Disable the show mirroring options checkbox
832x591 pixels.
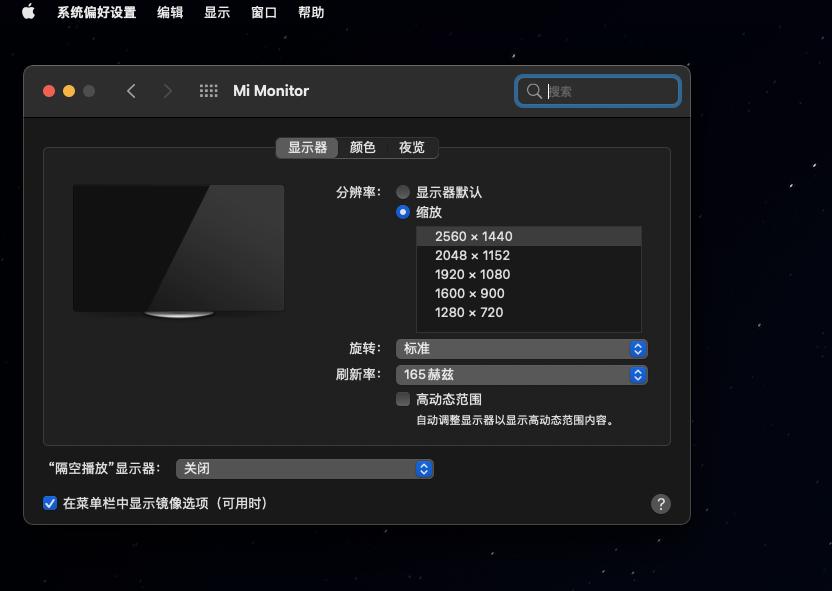50,503
